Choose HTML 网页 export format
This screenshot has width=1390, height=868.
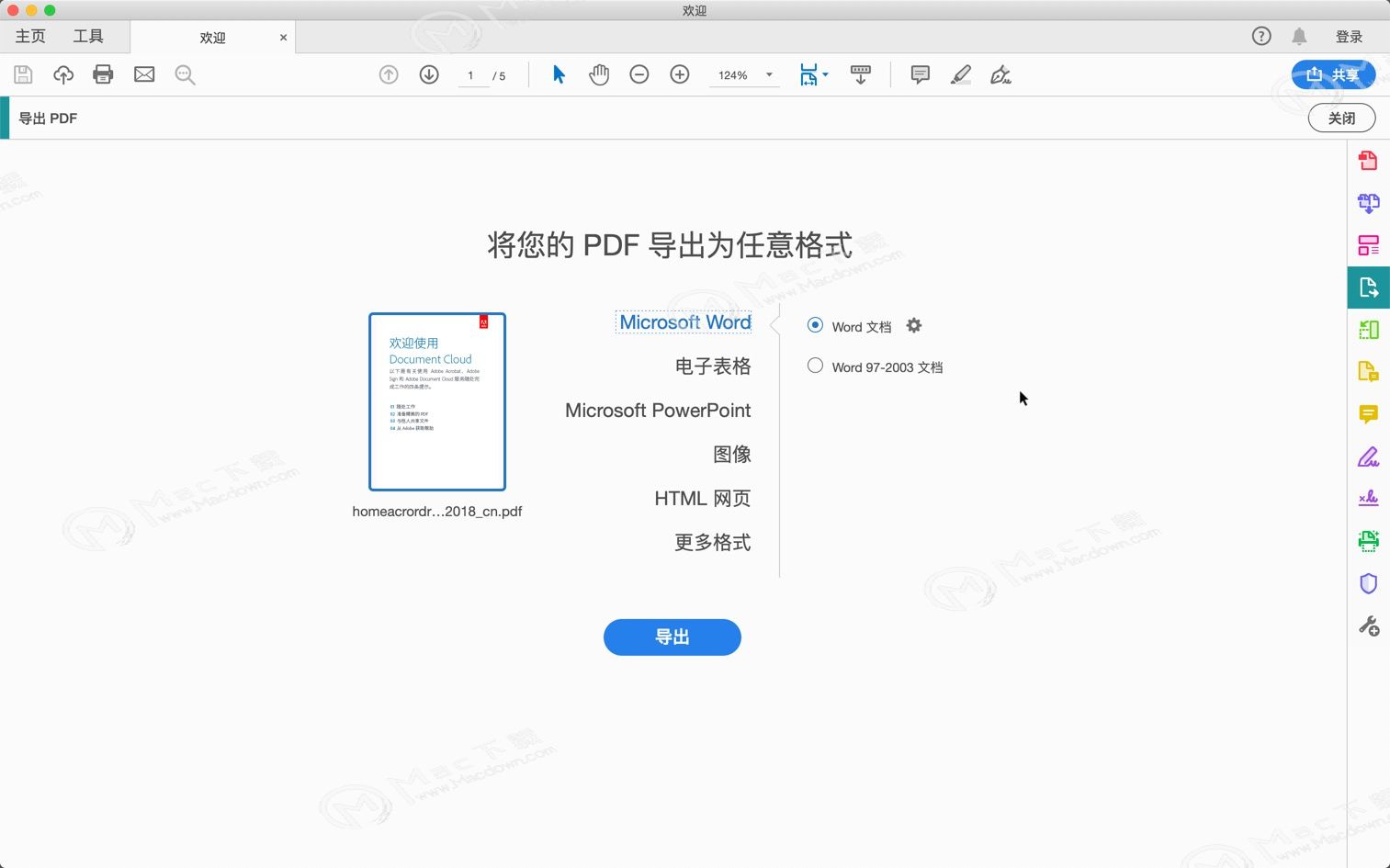coord(703,499)
